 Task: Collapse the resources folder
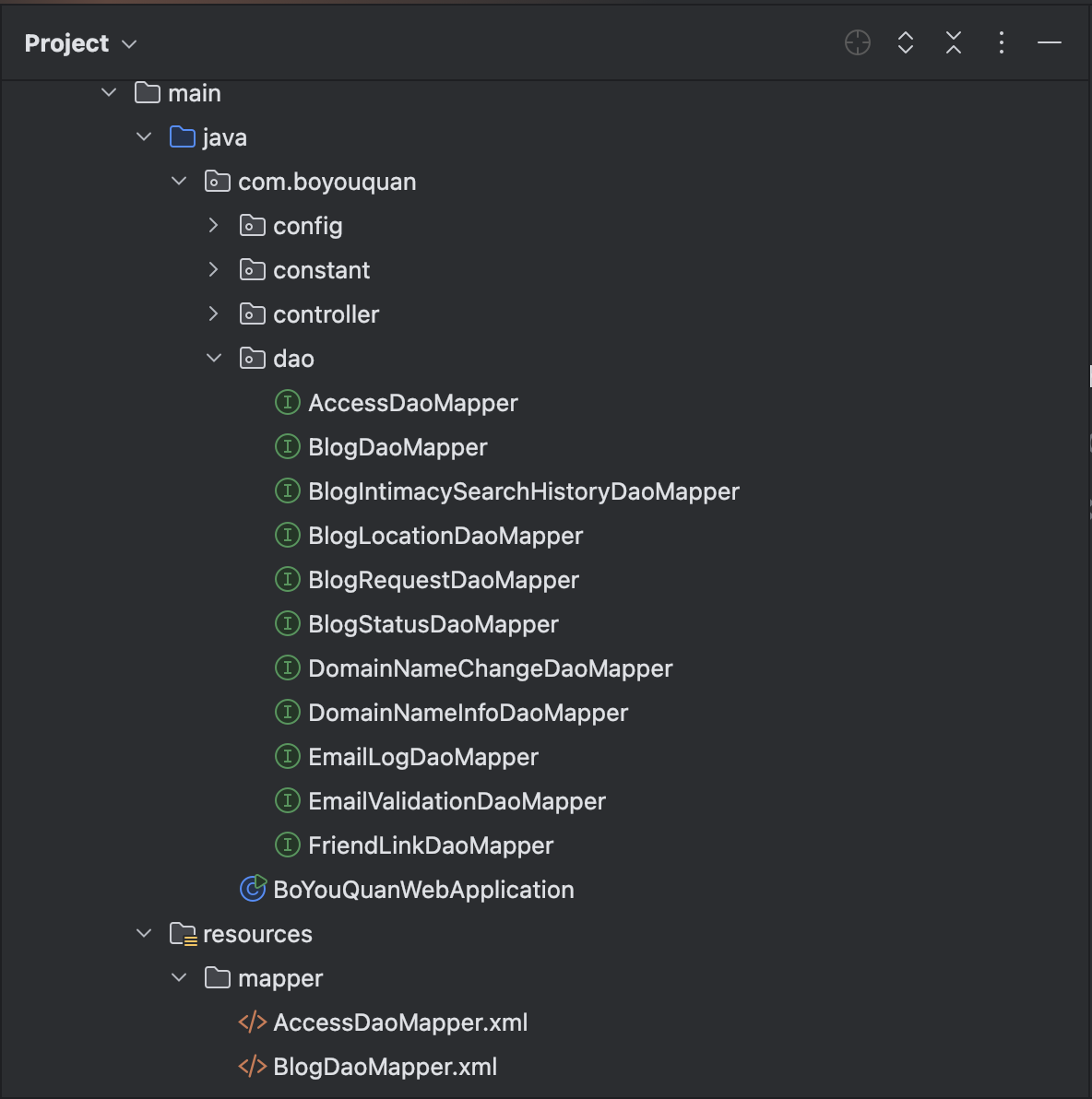(144, 933)
